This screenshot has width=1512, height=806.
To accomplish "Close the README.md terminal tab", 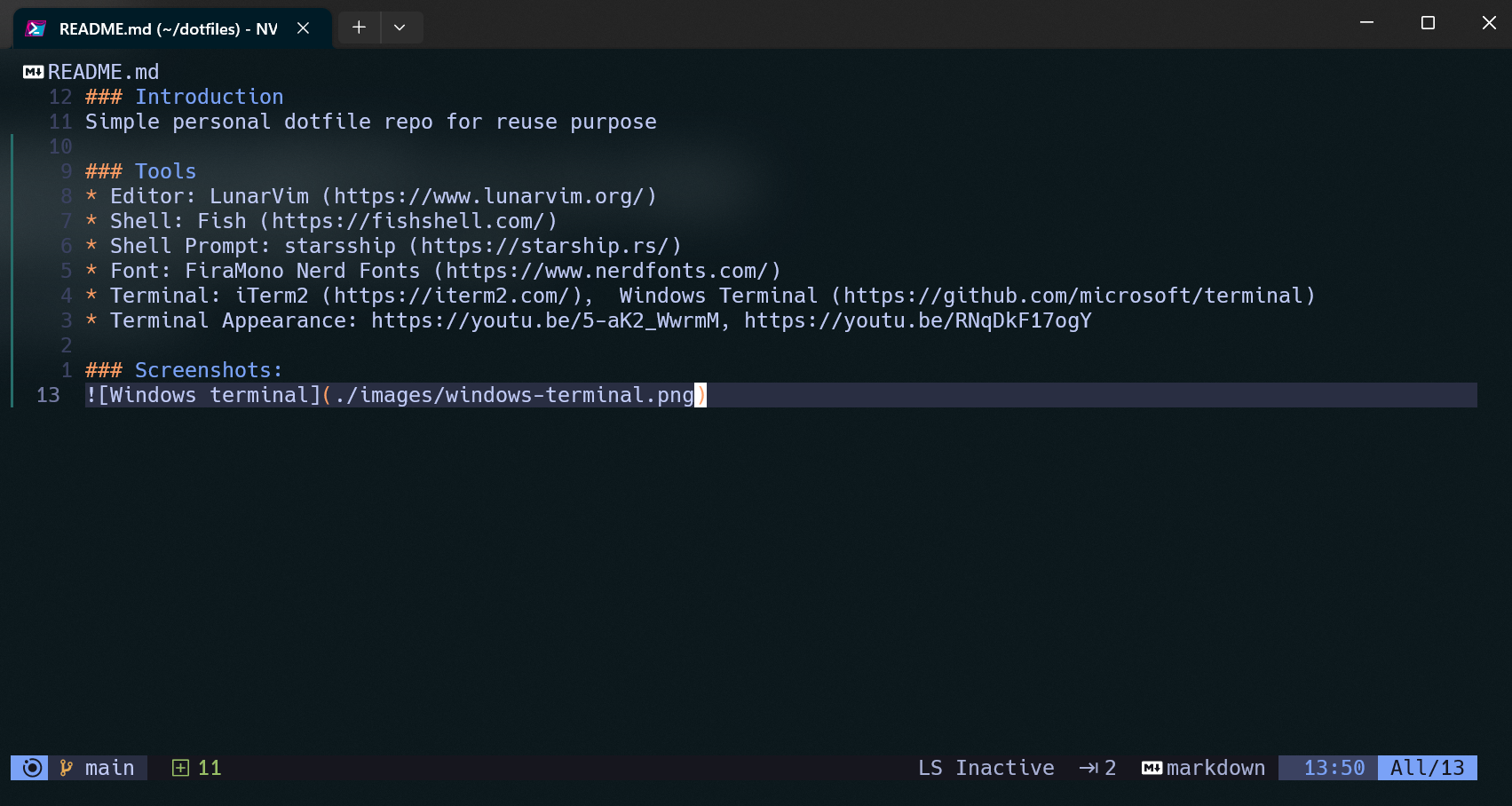I will point(303,28).
